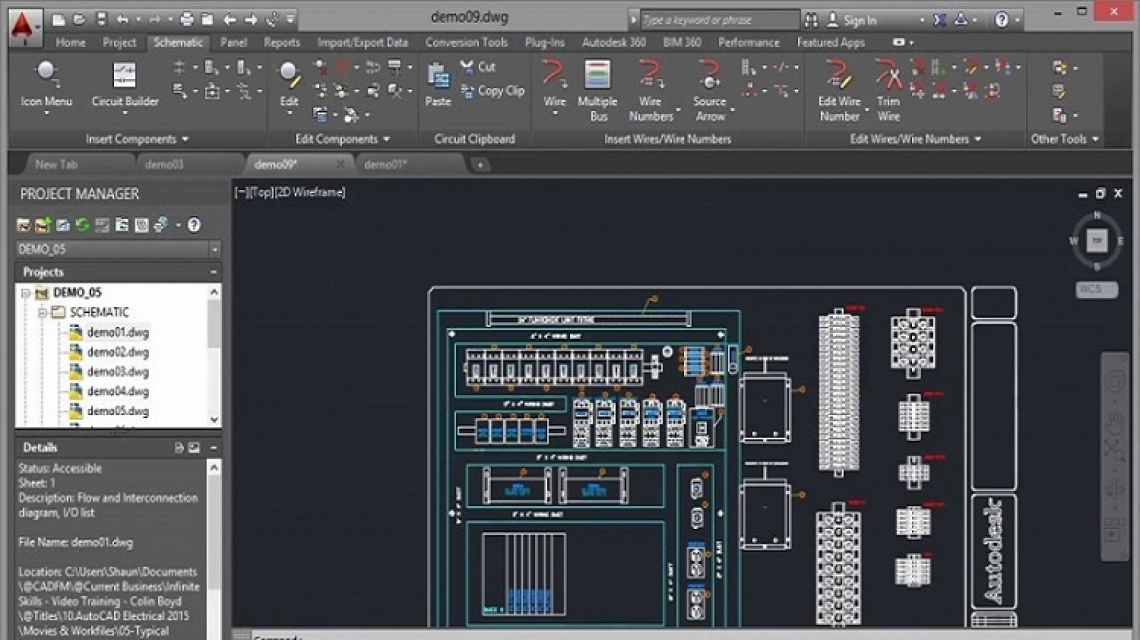
Task: Click the binoculars search icon
Action: coord(811,20)
